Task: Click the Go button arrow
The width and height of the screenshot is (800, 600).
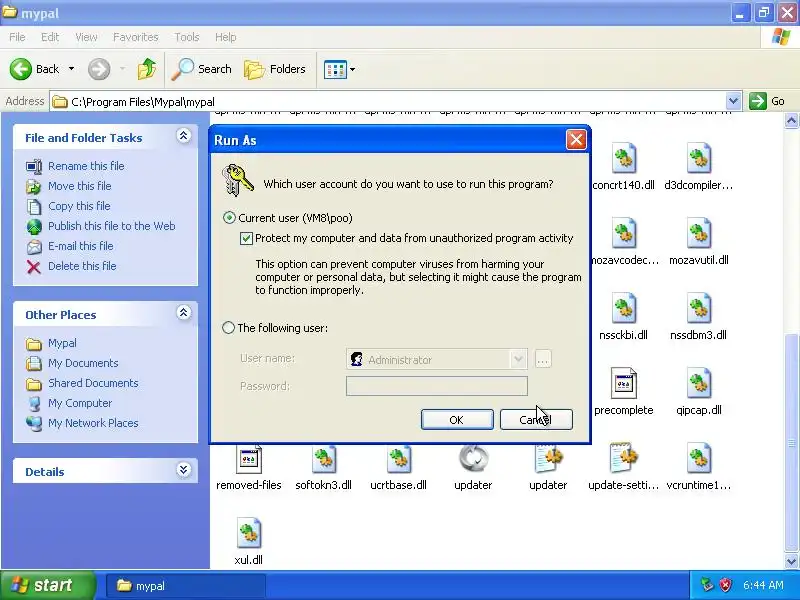Action: pos(758,101)
